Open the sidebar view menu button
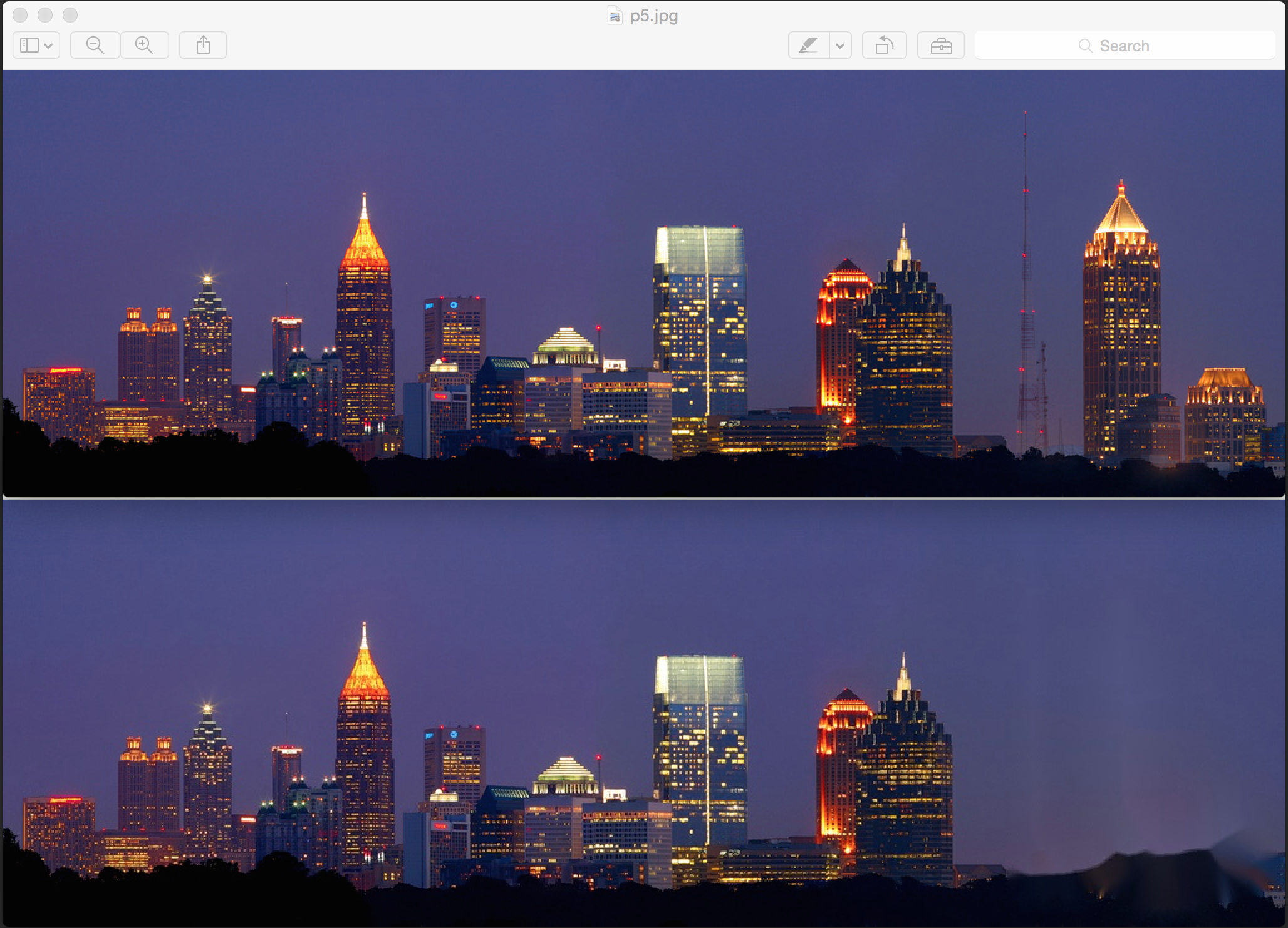 [x=36, y=45]
